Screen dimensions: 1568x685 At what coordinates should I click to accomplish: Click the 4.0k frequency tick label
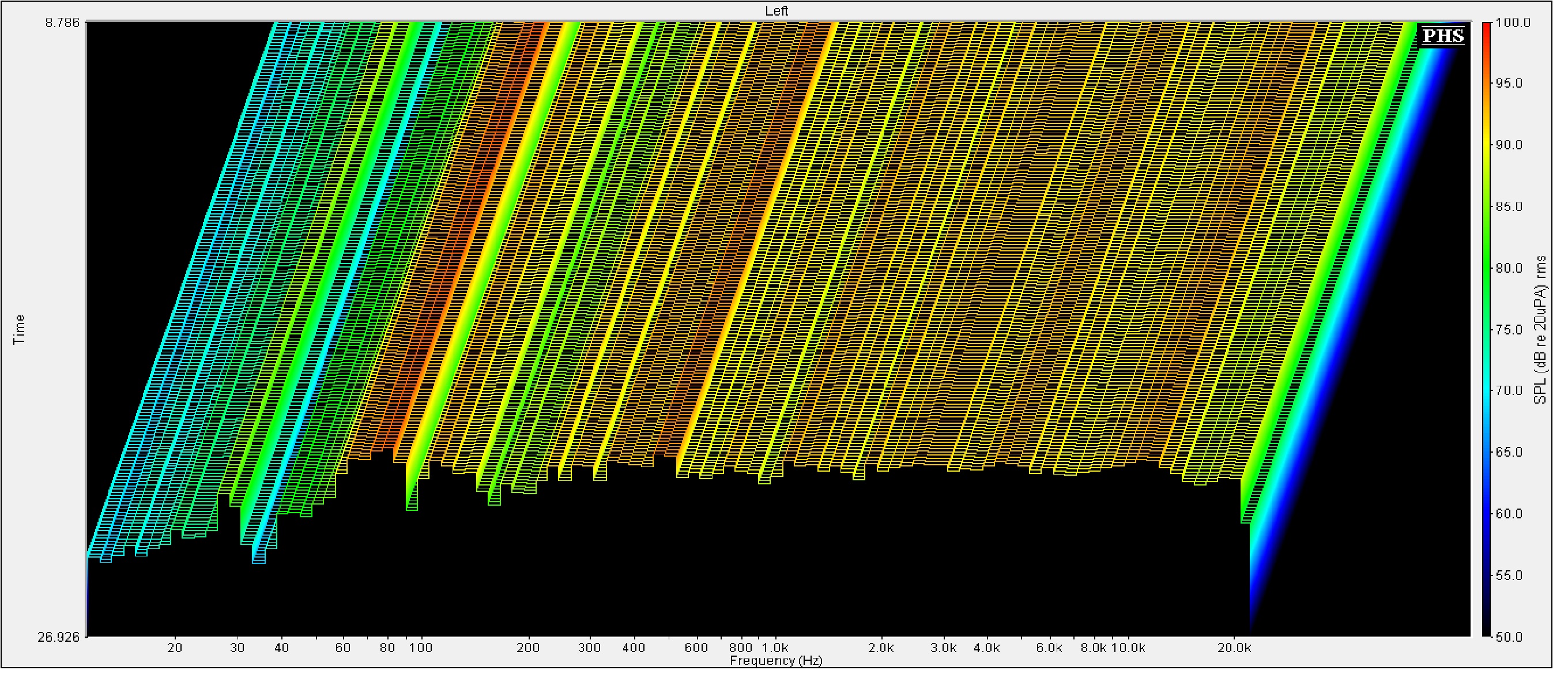point(986,648)
